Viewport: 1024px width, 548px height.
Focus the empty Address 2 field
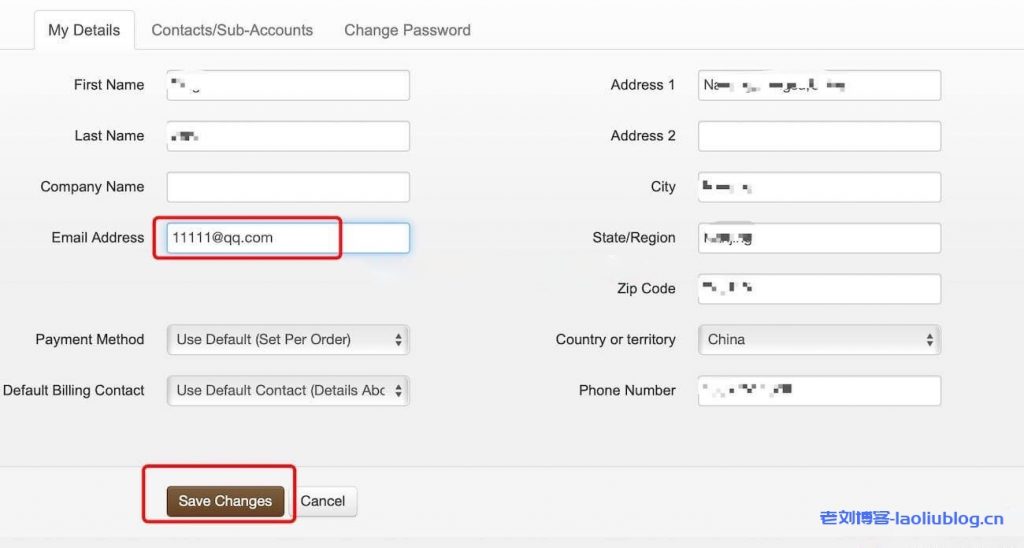click(819, 136)
